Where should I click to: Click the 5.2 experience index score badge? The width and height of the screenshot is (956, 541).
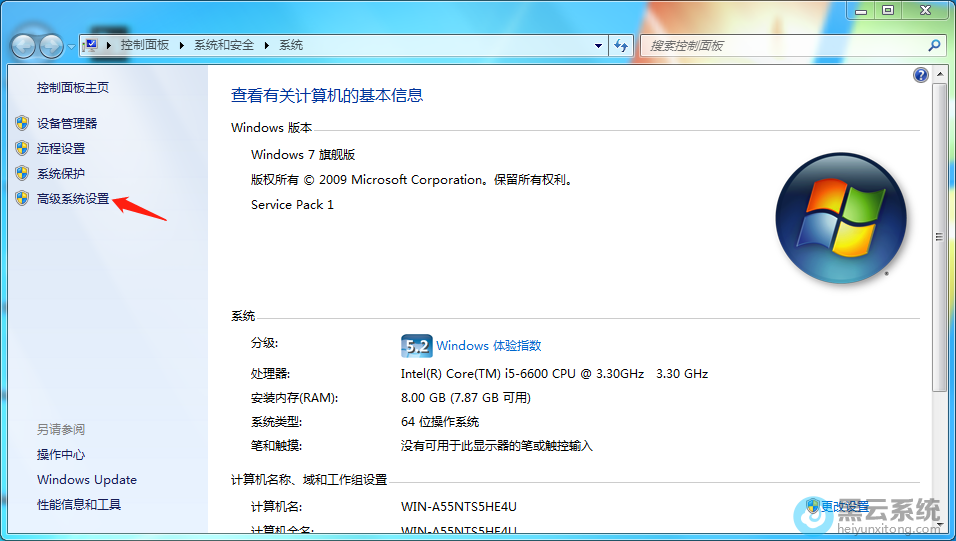[416, 346]
